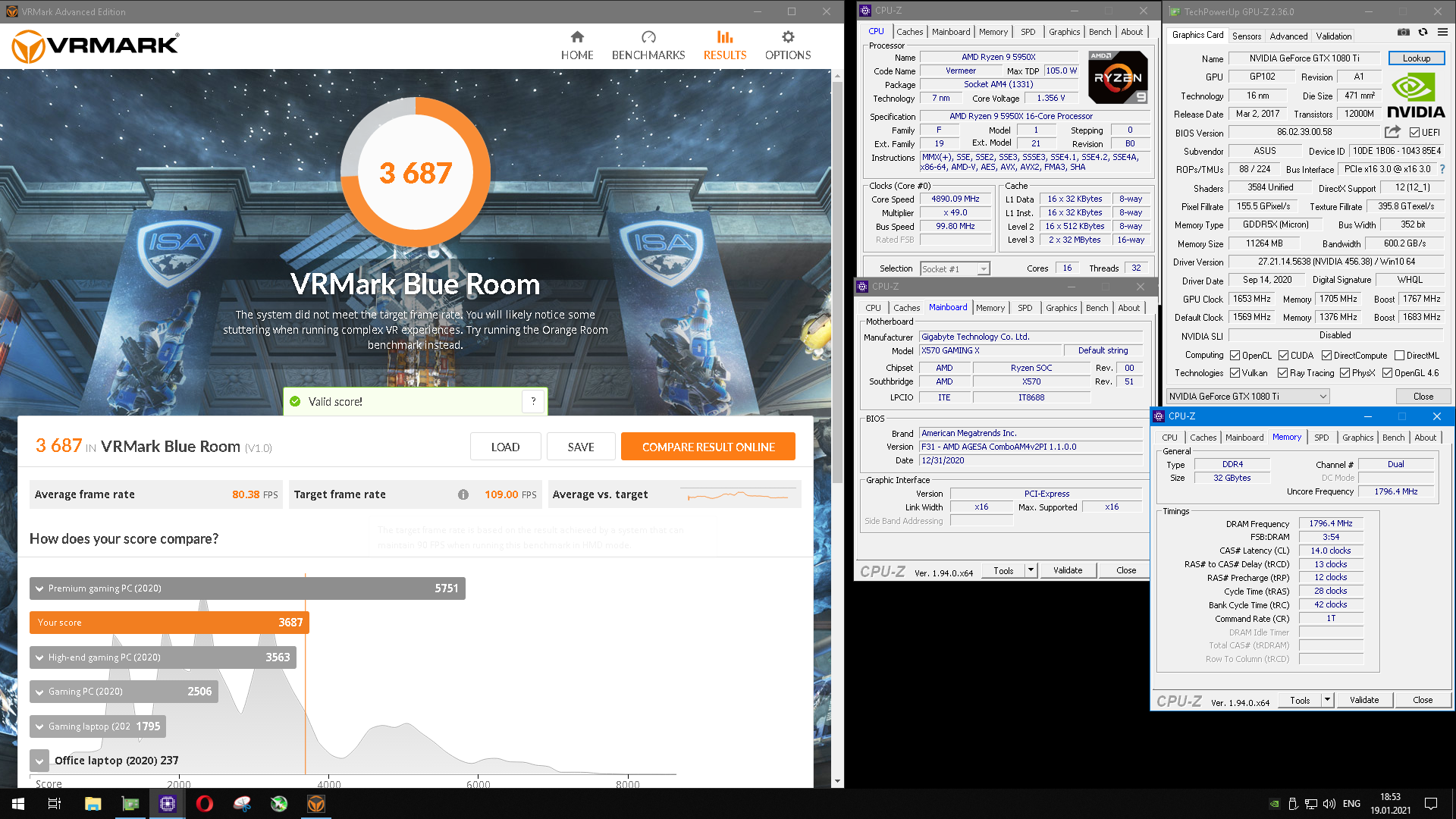Click the NVIDIA logo in GPU-Z
Image resolution: width=1456 pixels, height=819 pixels.
pos(1415,95)
